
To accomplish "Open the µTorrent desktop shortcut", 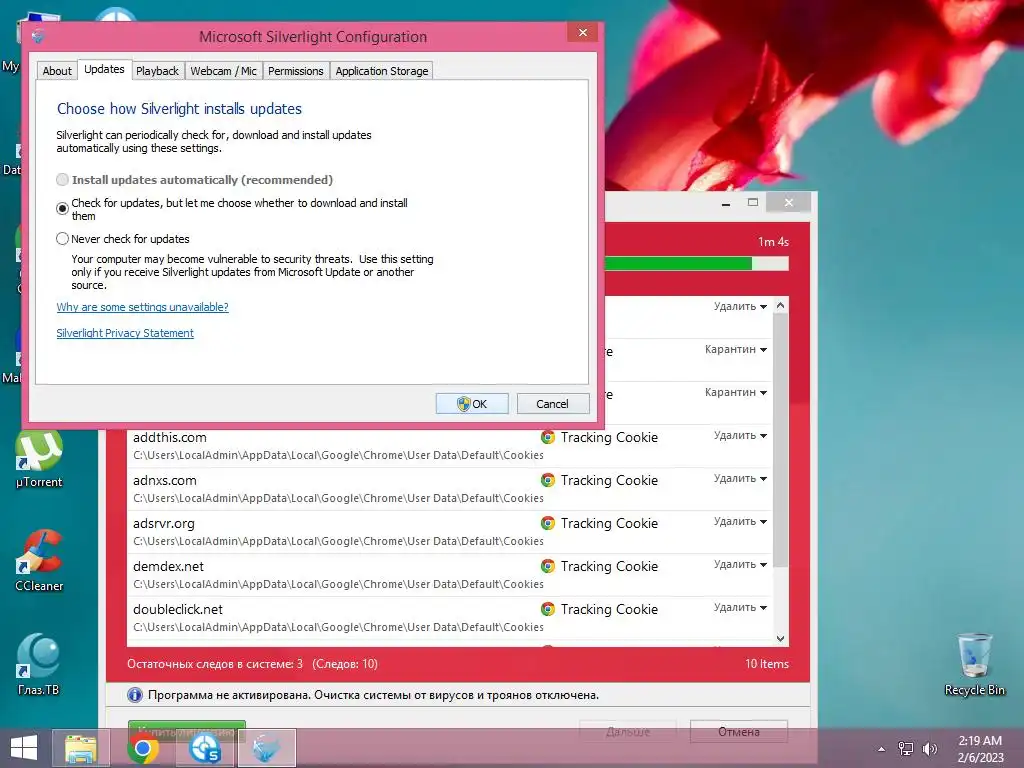I will 39,458.
